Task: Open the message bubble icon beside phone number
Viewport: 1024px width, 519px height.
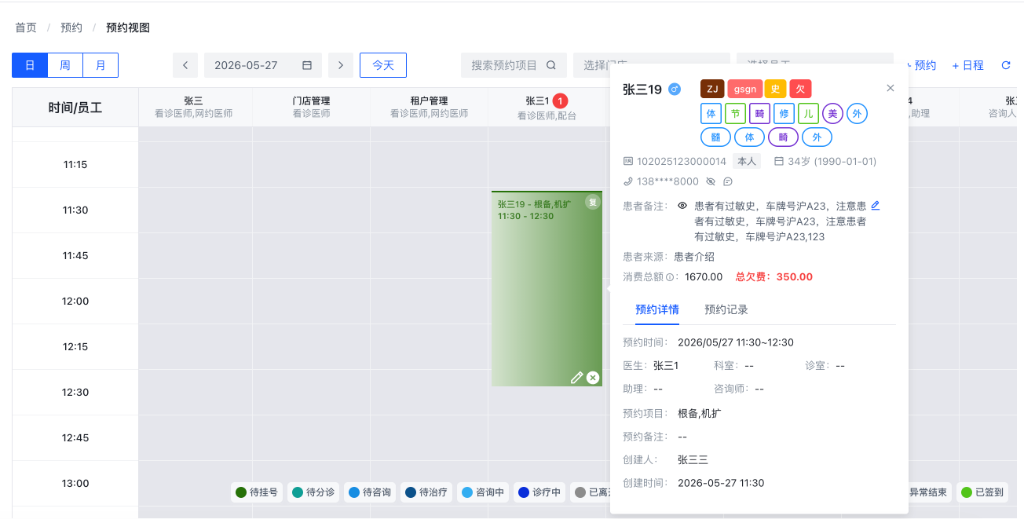Action: pos(728,181)
